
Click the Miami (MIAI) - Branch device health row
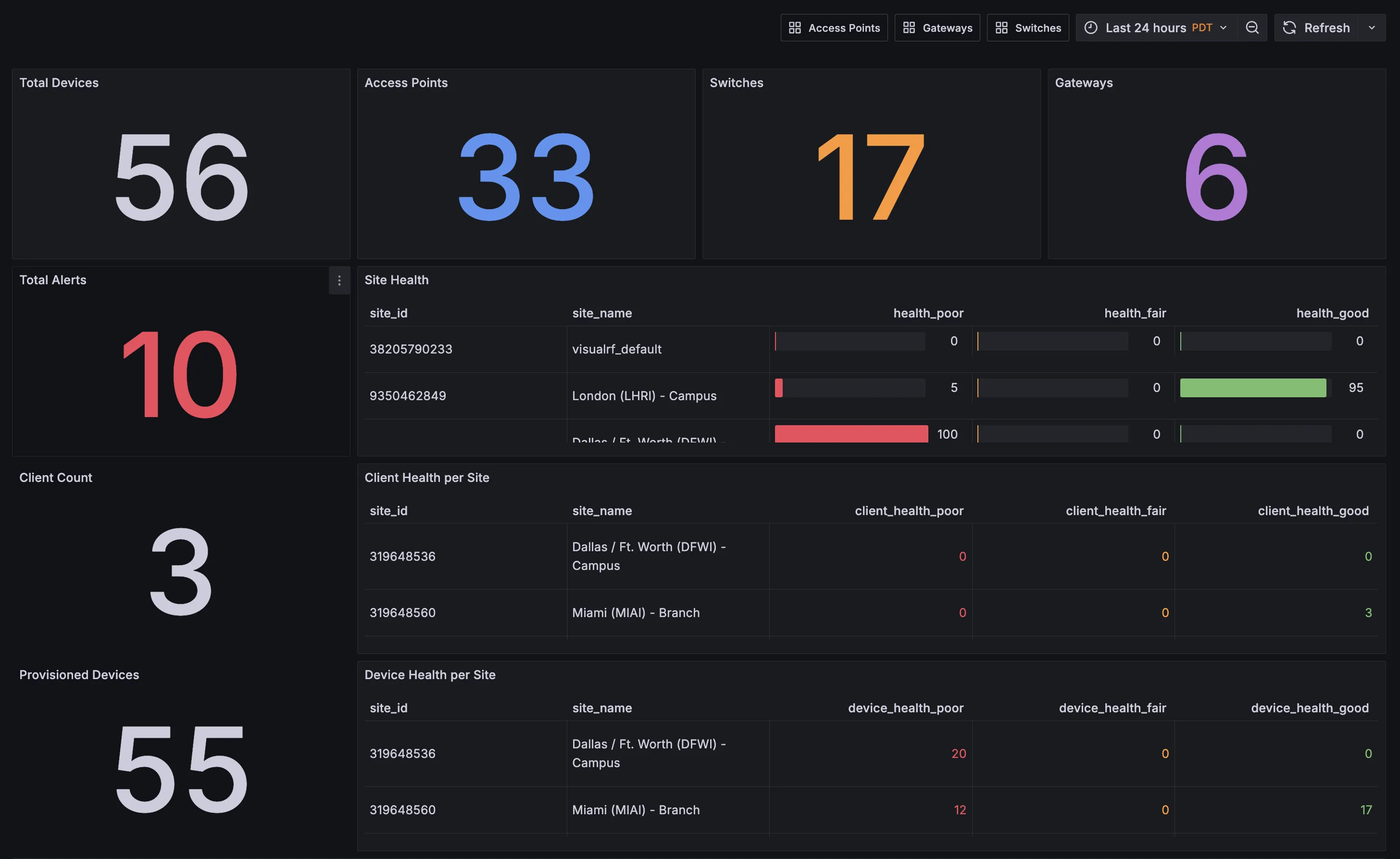click(x=635, y=809)
